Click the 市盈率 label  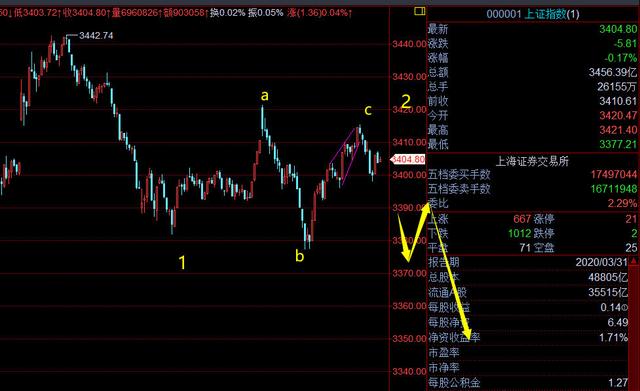click(444, 353)
